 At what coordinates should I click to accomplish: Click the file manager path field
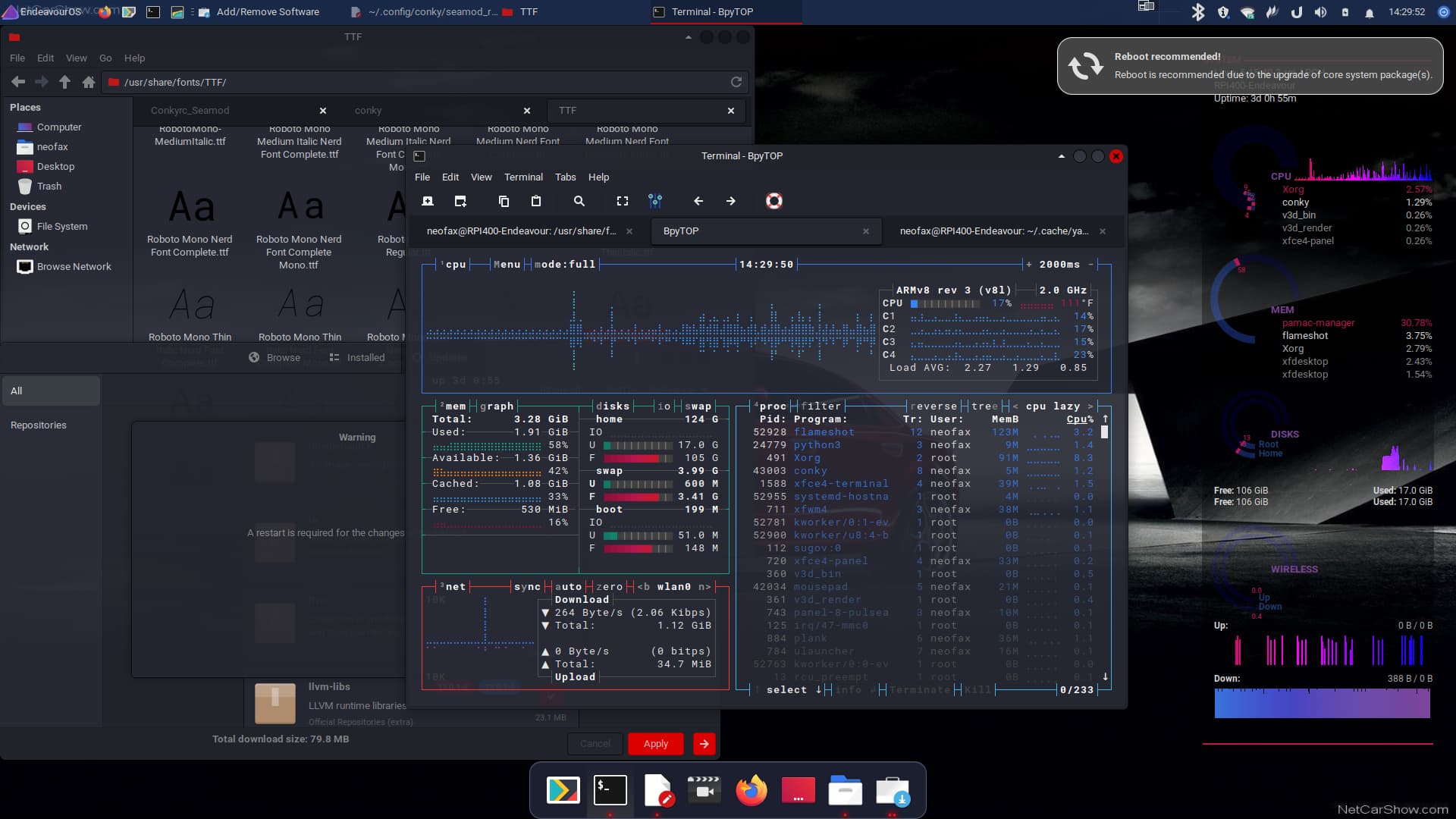click(425, 82)
